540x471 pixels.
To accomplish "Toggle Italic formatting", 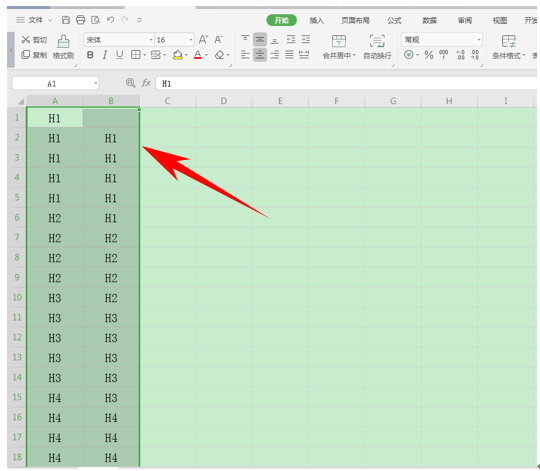I will pos(105,55).
